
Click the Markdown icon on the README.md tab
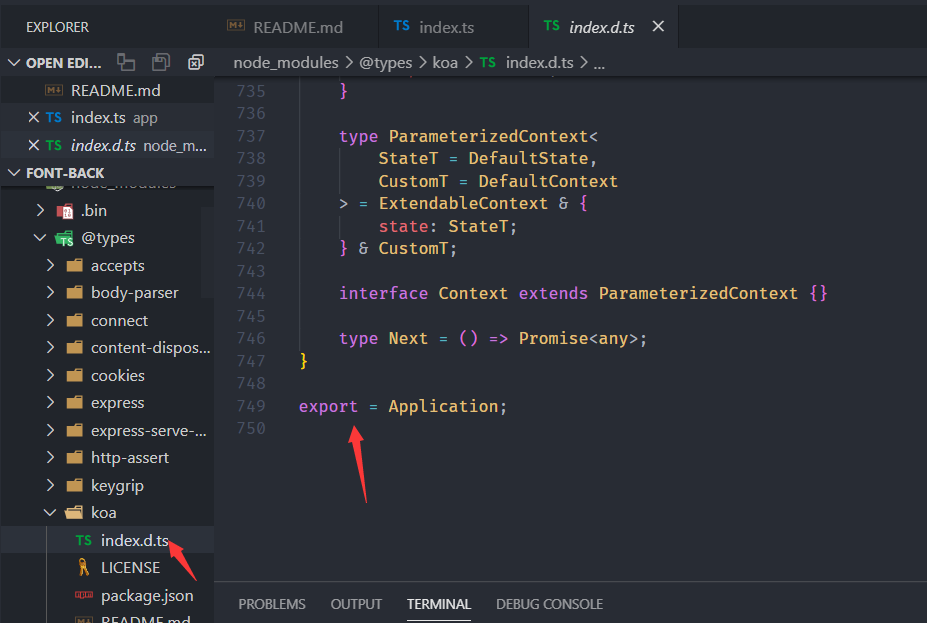(x=236, y=25)
